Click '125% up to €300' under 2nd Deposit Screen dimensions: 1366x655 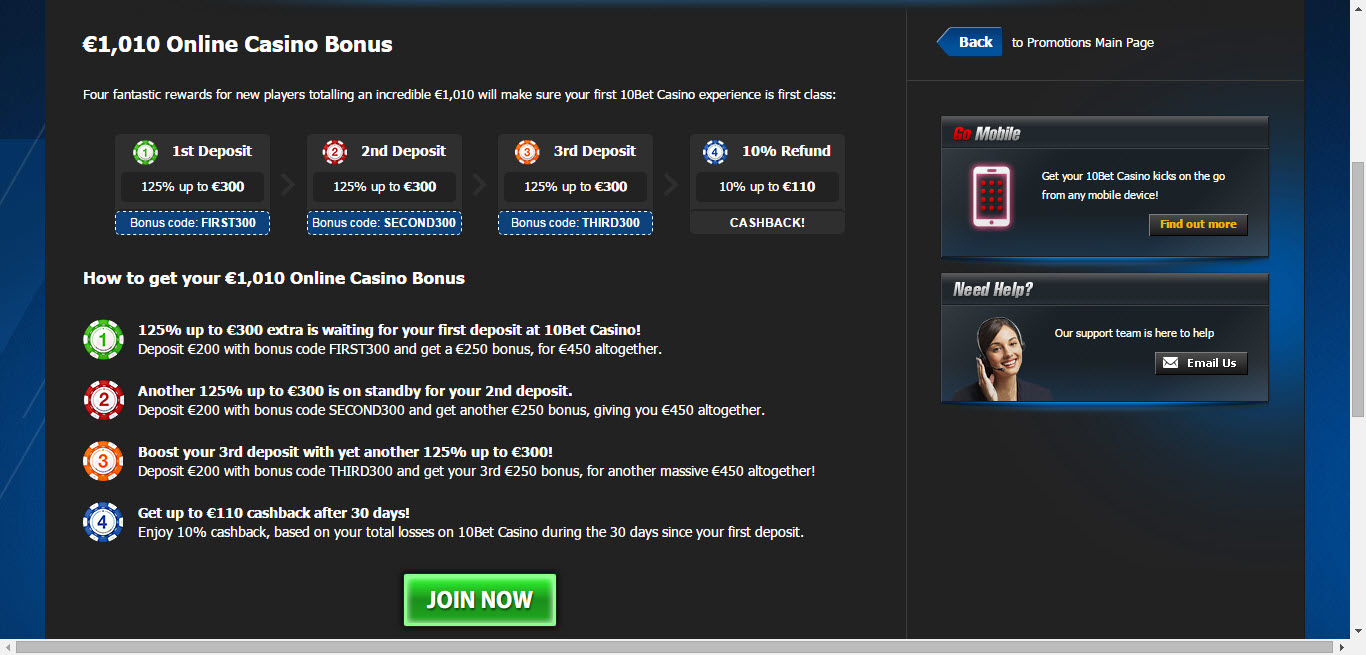[384, 187]
